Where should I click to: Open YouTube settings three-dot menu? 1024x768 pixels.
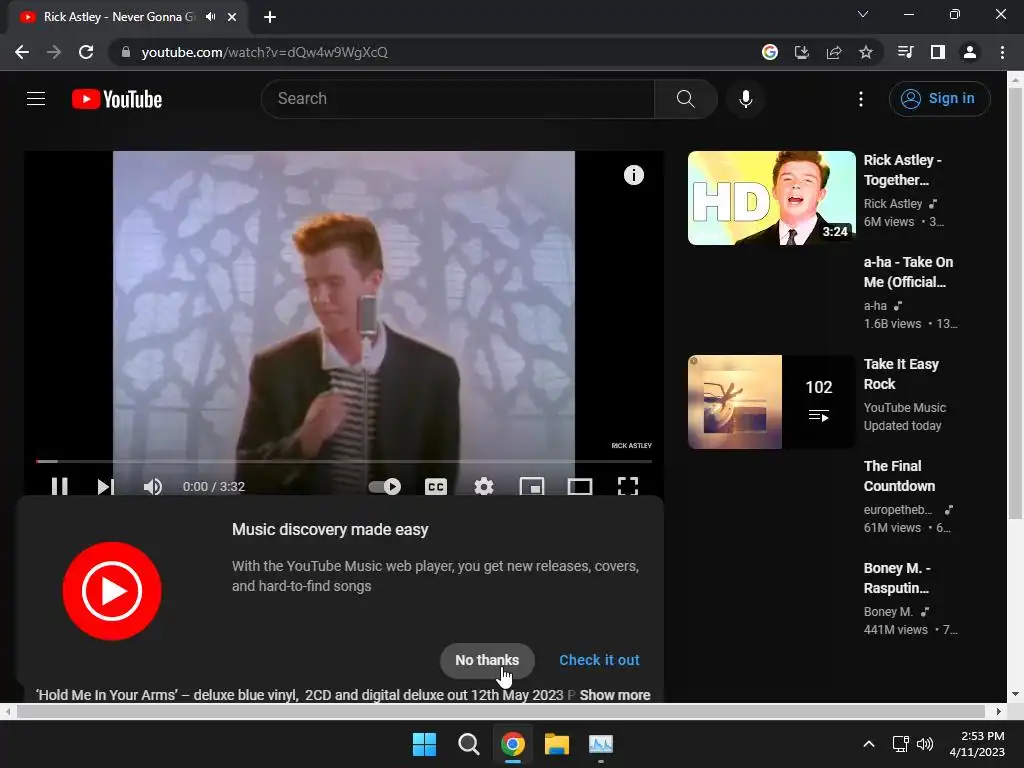pyautogui.click(x=861, y=99)
